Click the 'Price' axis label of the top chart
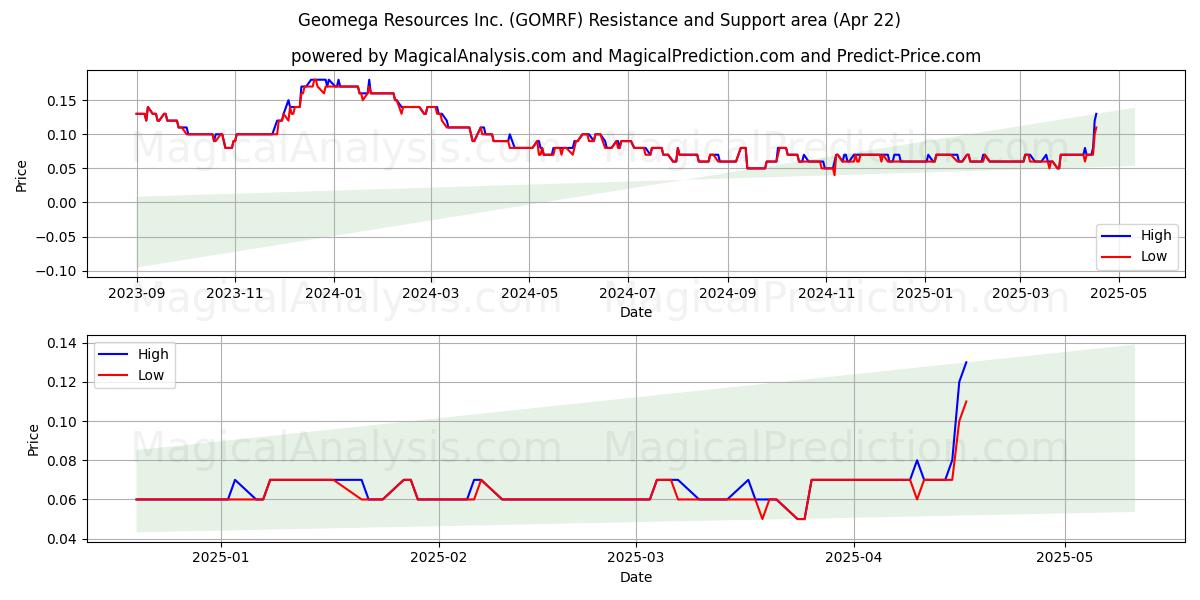Screen dimensions: 1200x600 (x=22, y=175)
